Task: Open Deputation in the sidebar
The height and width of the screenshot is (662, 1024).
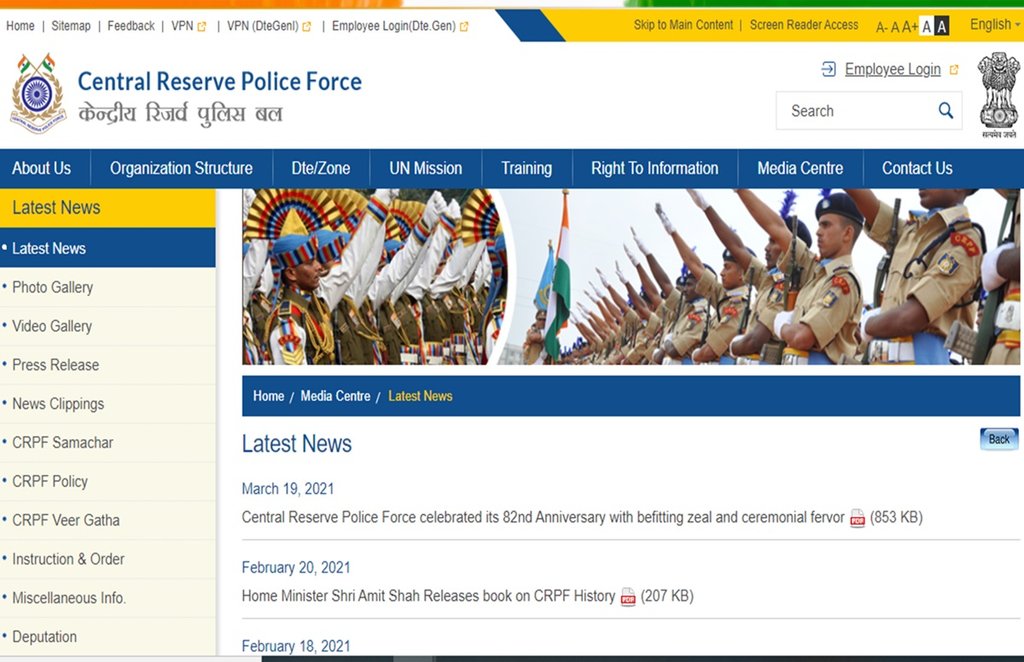Action: [x=108, y=637]
